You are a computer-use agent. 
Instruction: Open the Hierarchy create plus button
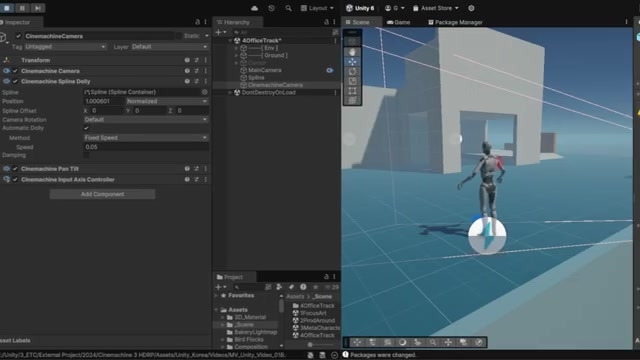[220, 32]
